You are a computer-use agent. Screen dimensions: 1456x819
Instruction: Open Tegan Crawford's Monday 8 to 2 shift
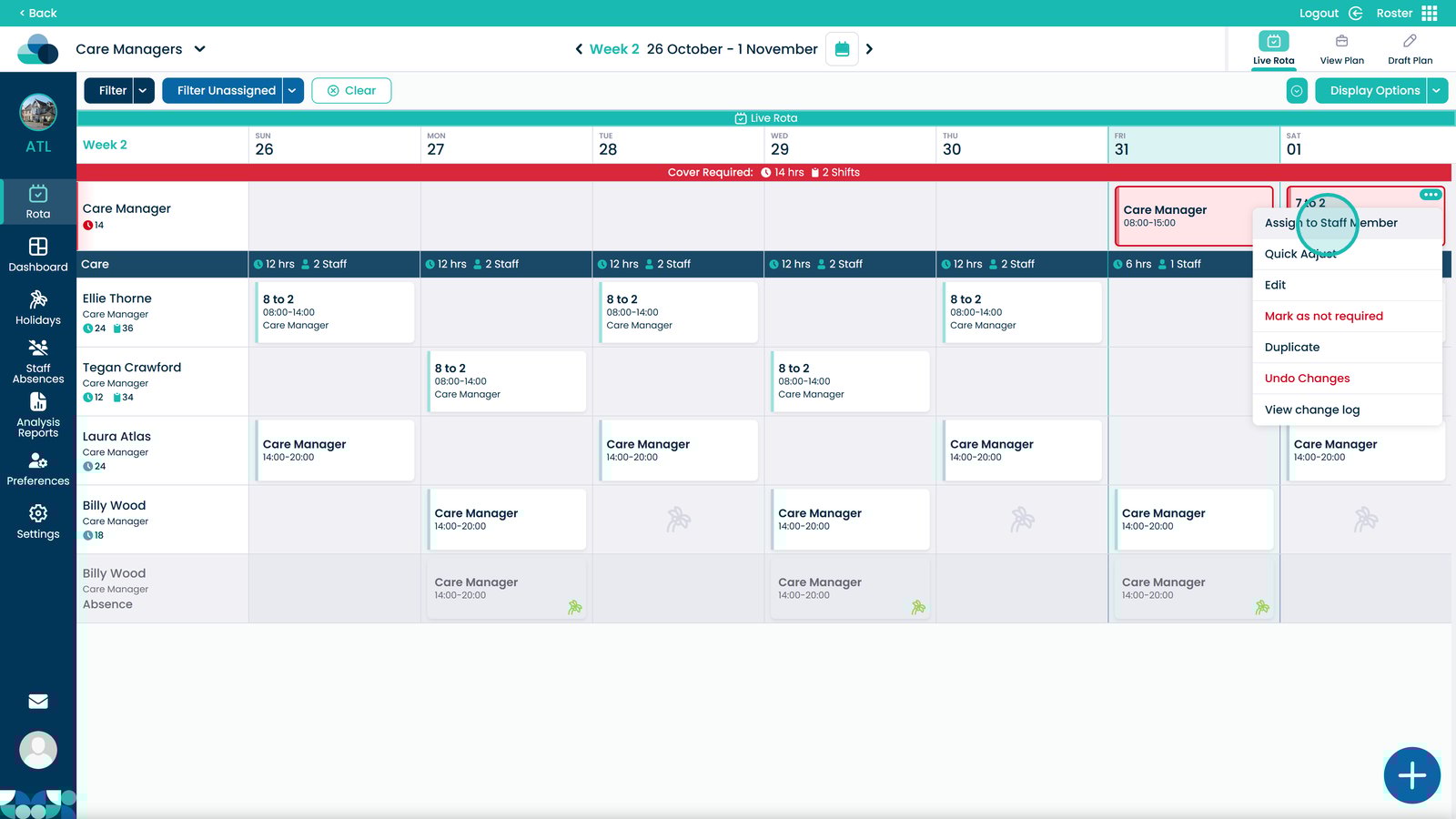tap(507, 381)
